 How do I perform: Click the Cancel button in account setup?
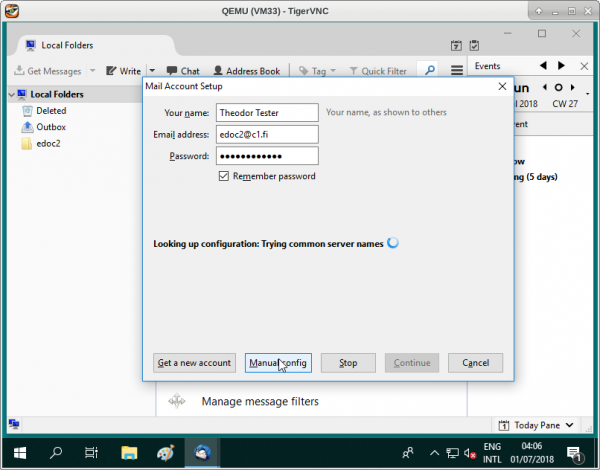475,363
